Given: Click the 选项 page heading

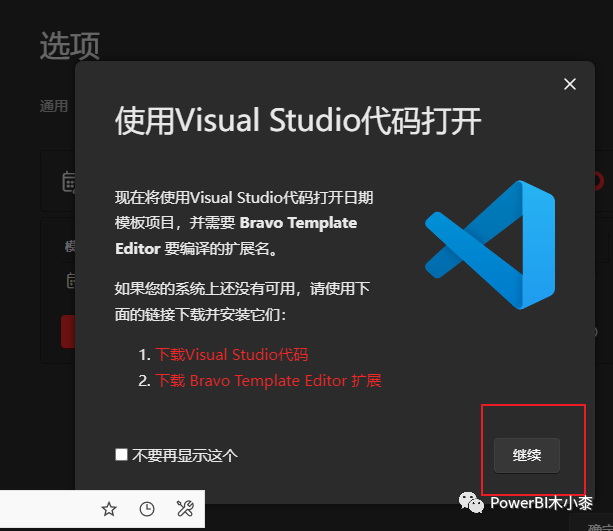Looking at the screenshot, I should 70,46.
